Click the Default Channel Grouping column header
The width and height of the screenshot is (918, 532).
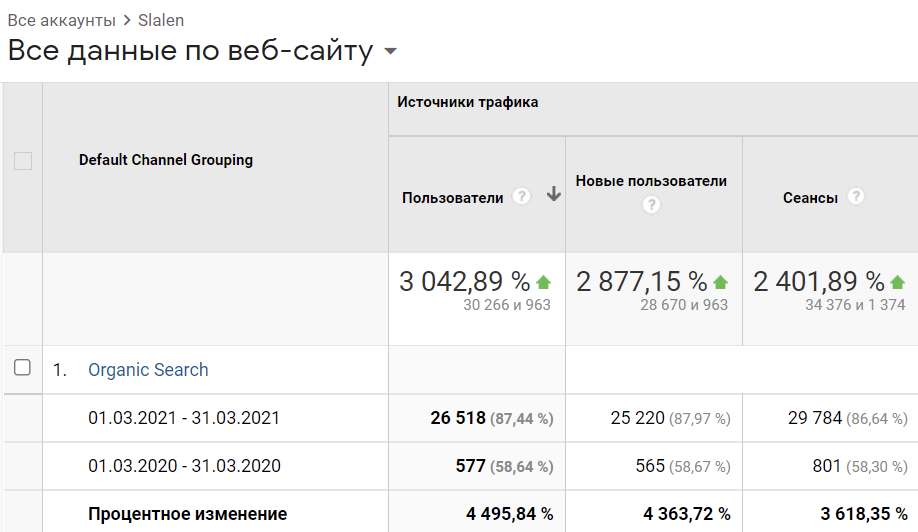pyautogui.click(x=166, y=160)
